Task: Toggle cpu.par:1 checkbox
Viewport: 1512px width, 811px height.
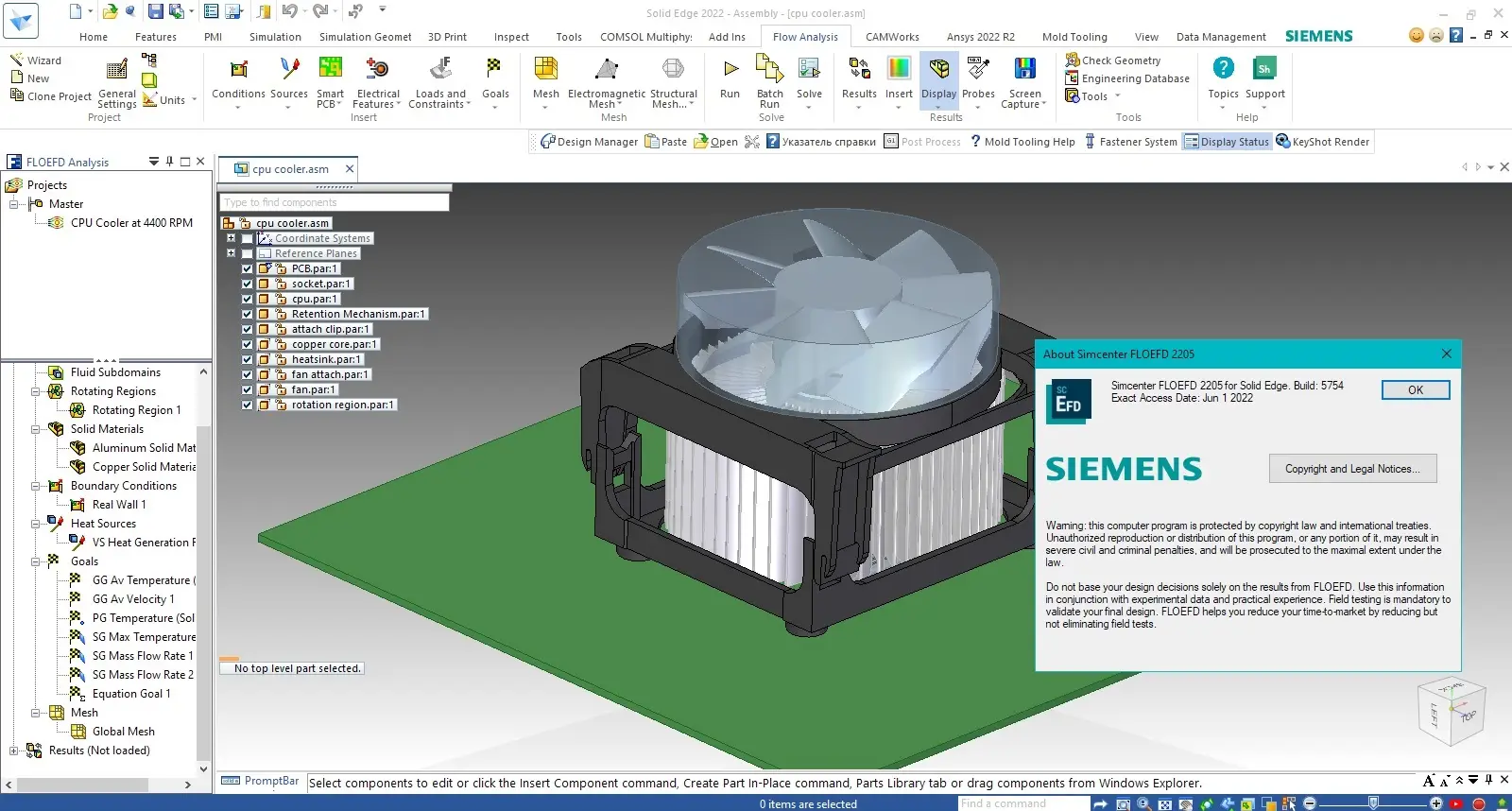Action: [248, 299]
